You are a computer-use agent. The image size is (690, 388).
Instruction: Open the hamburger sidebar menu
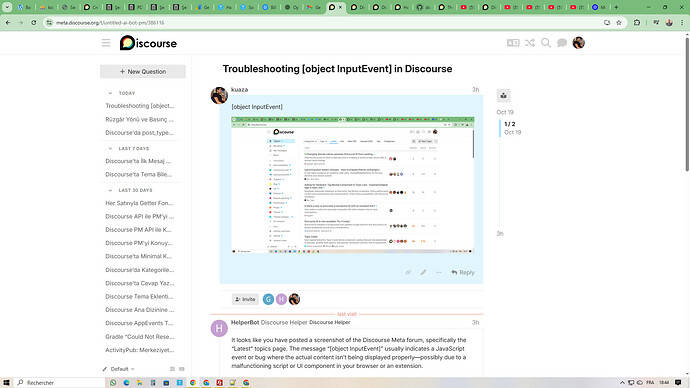(106, 43)
